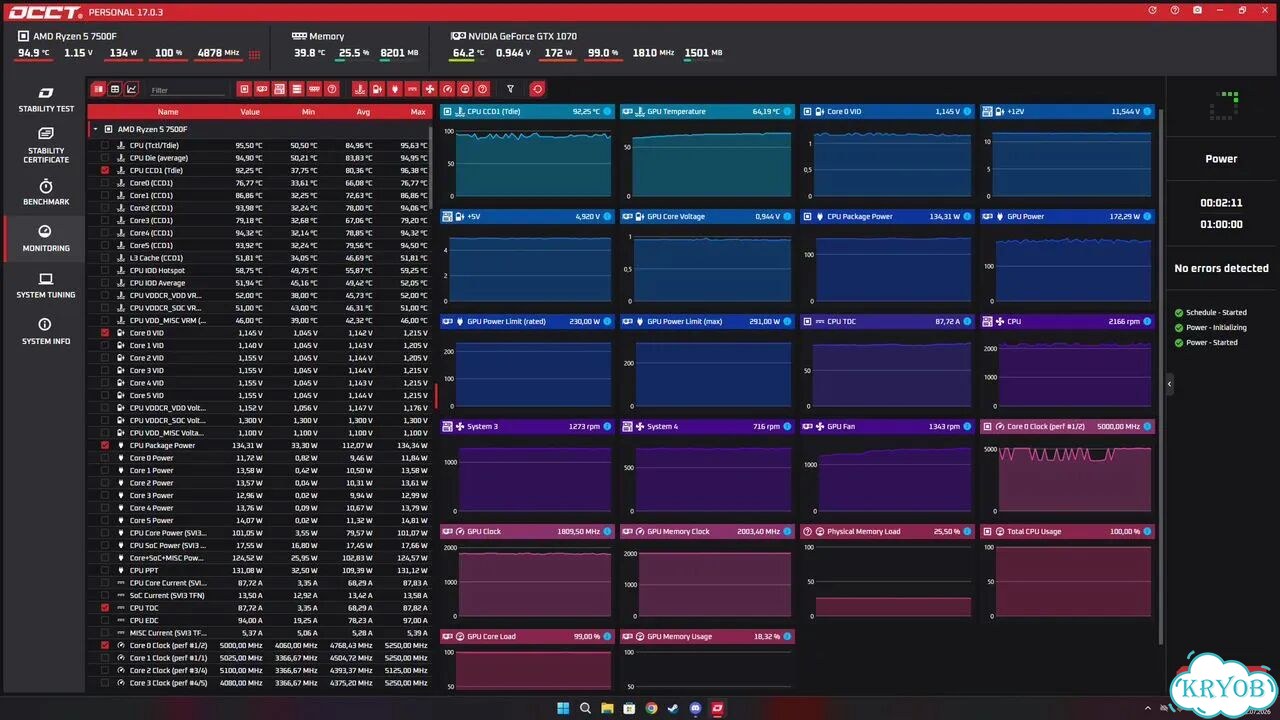Check the CPU PPT row checkbox

tap(105, 571)
